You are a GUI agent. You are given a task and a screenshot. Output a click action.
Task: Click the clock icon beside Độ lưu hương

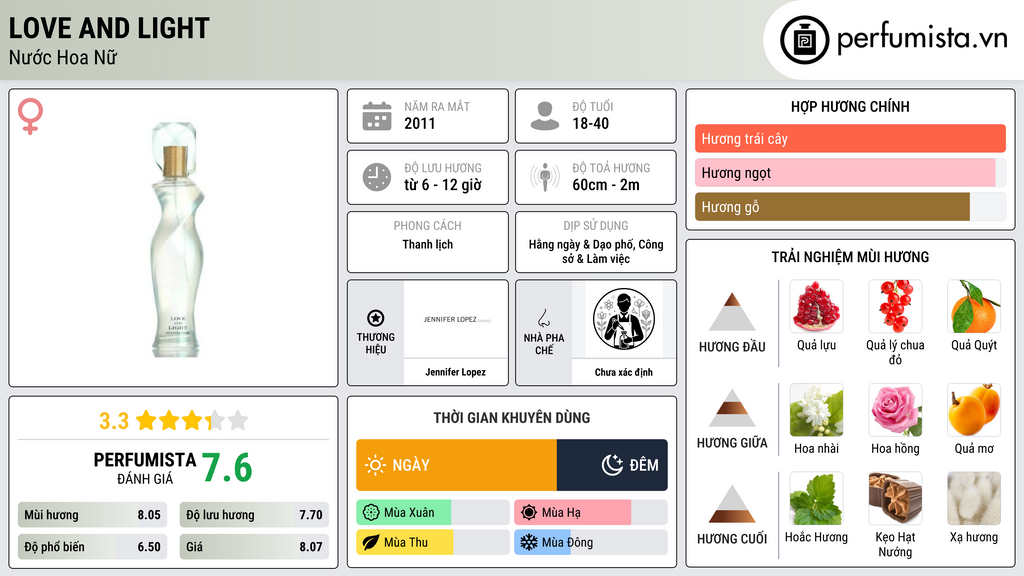coord(377,177)
